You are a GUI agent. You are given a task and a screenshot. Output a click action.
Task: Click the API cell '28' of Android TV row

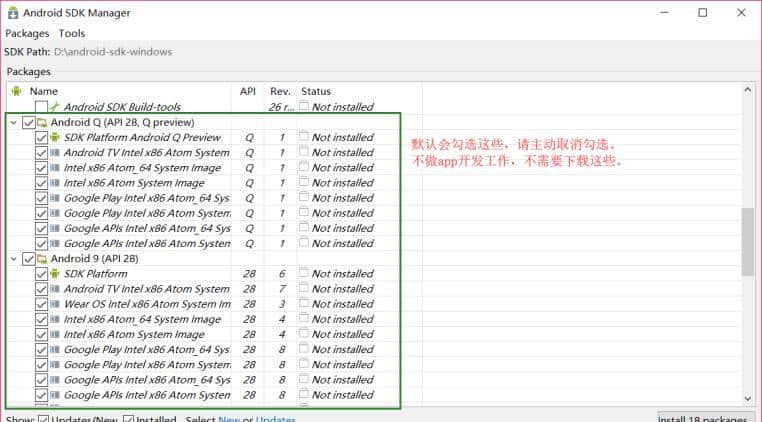[249, 289]
